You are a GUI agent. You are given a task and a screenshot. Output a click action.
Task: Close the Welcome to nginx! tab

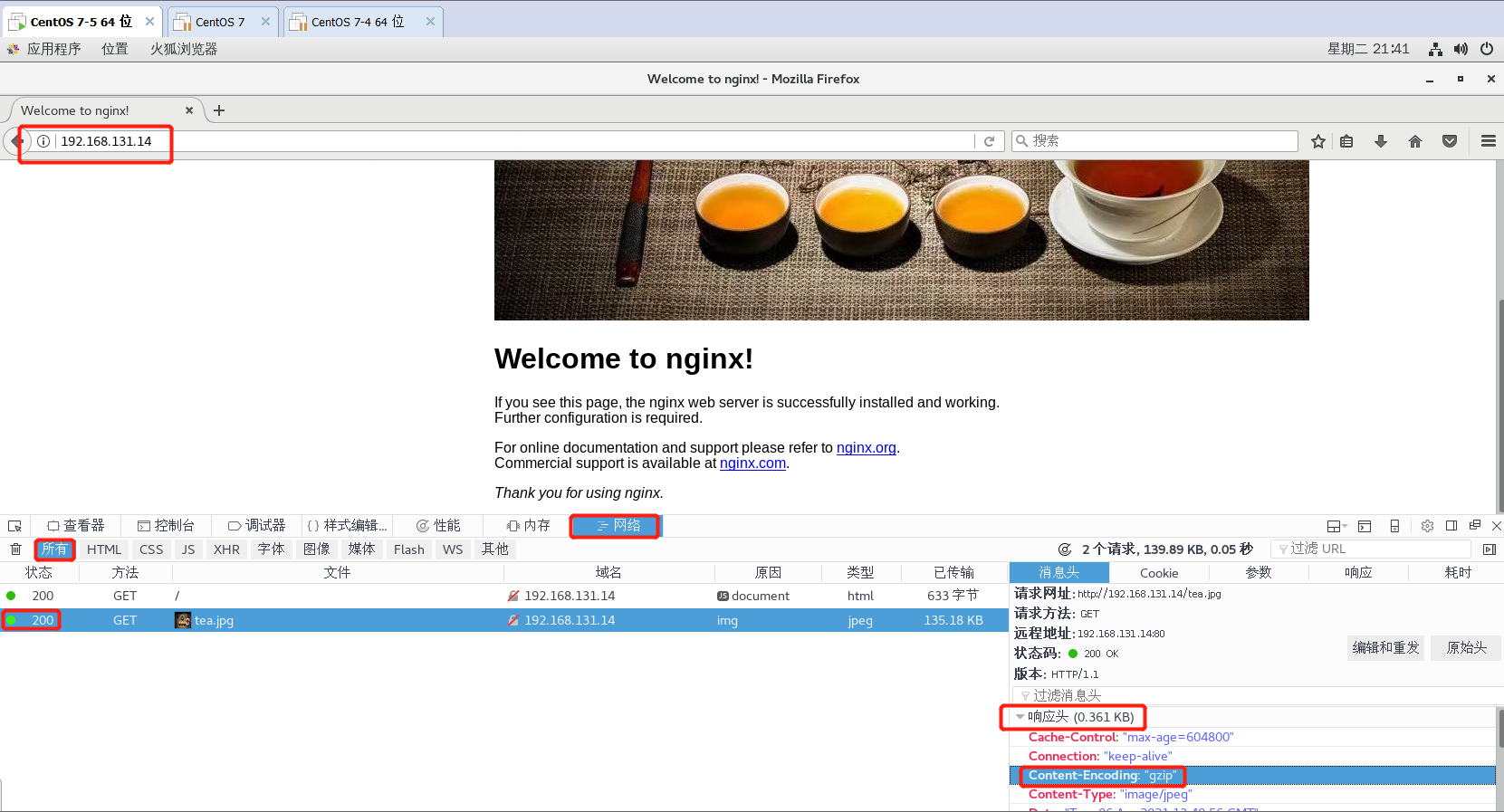pyautogui.click(x=189, y=110)
